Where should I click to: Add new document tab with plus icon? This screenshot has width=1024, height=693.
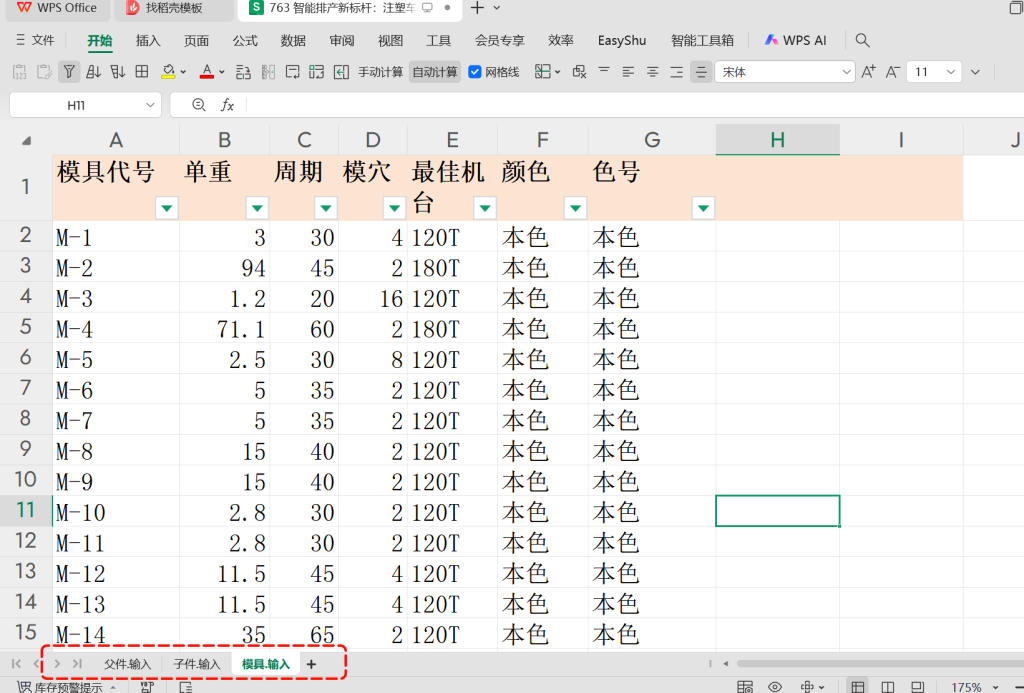pyautogui.click(x=477, y=8)
